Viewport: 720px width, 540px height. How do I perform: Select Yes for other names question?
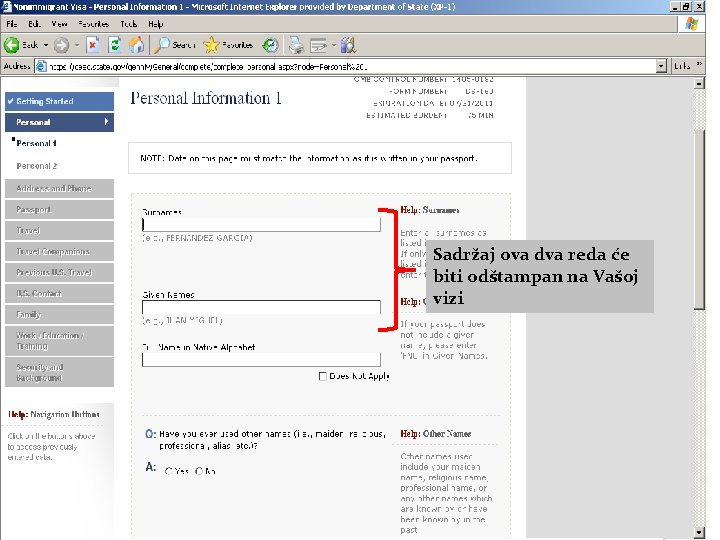pyautogui.click(x=169, y=471)
